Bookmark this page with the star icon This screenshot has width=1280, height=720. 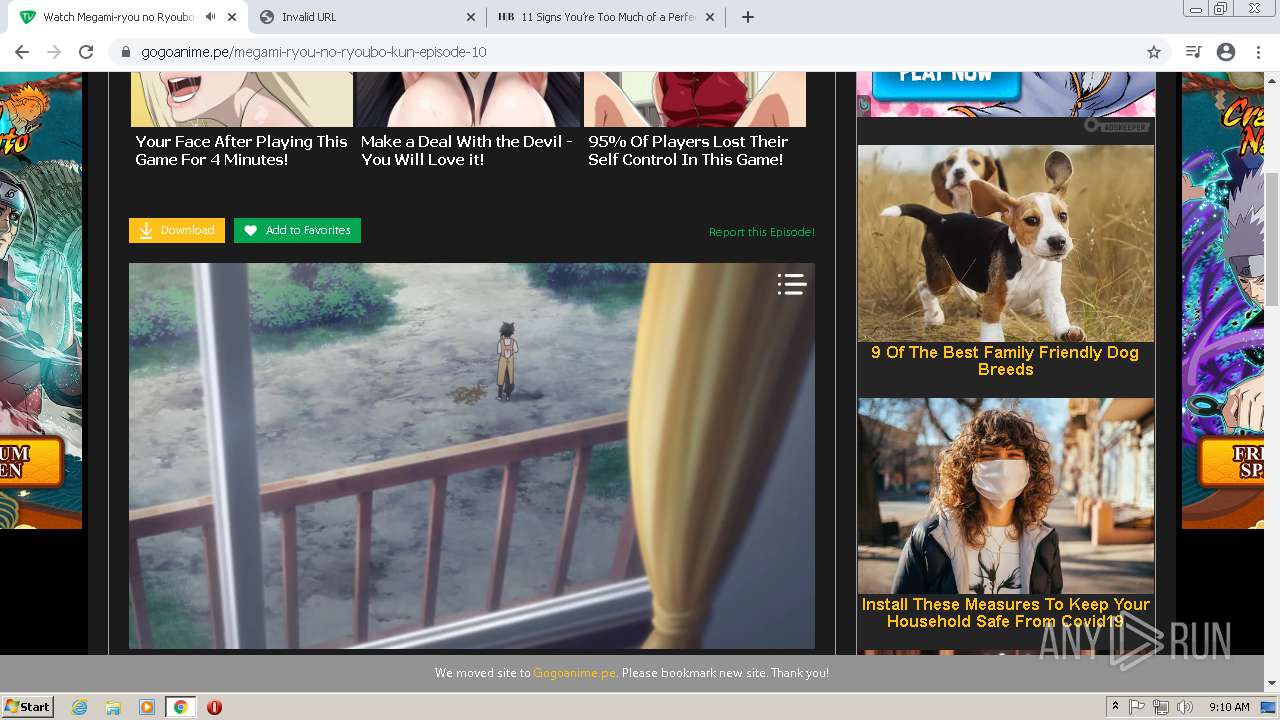pyautogui.click(x=1153, y=52)
